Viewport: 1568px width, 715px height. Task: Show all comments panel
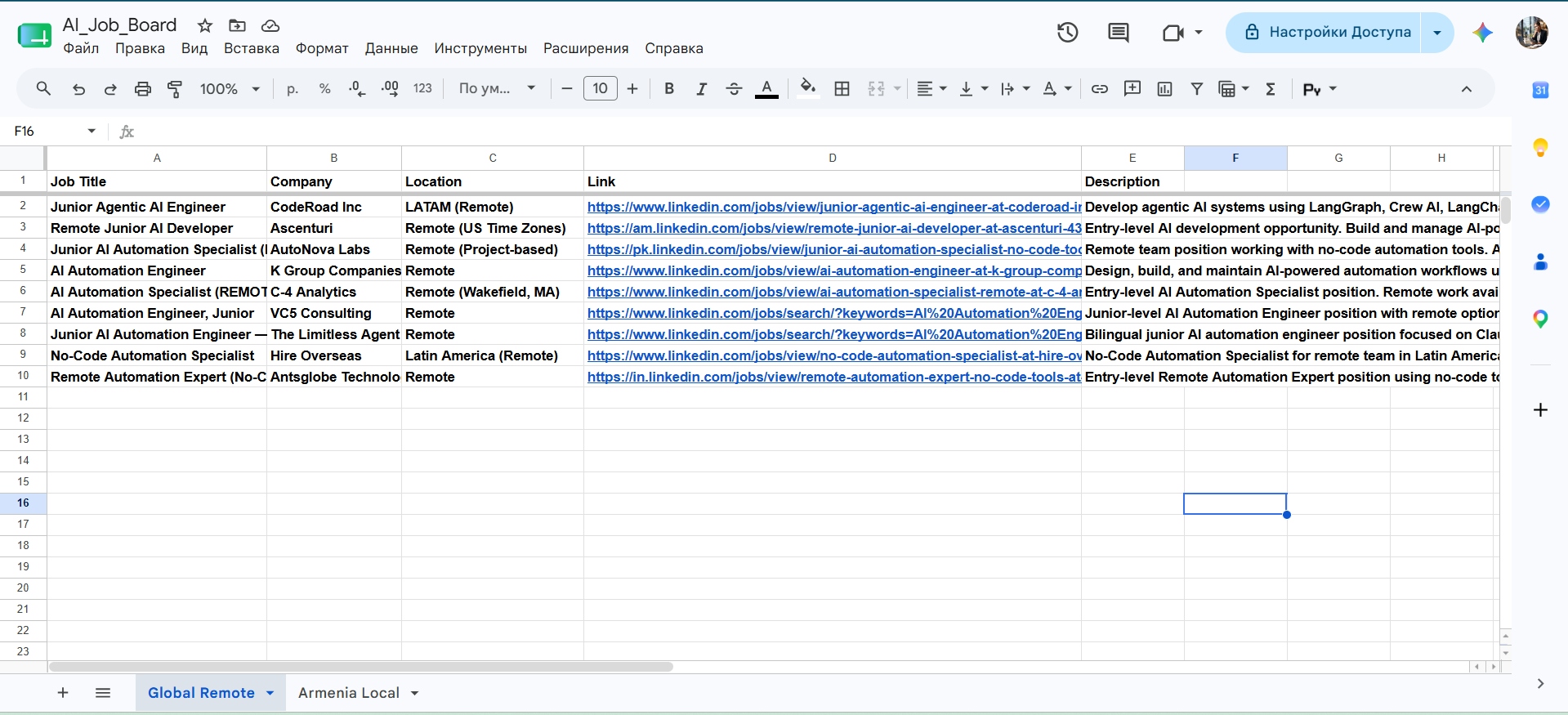(1119, 33)
